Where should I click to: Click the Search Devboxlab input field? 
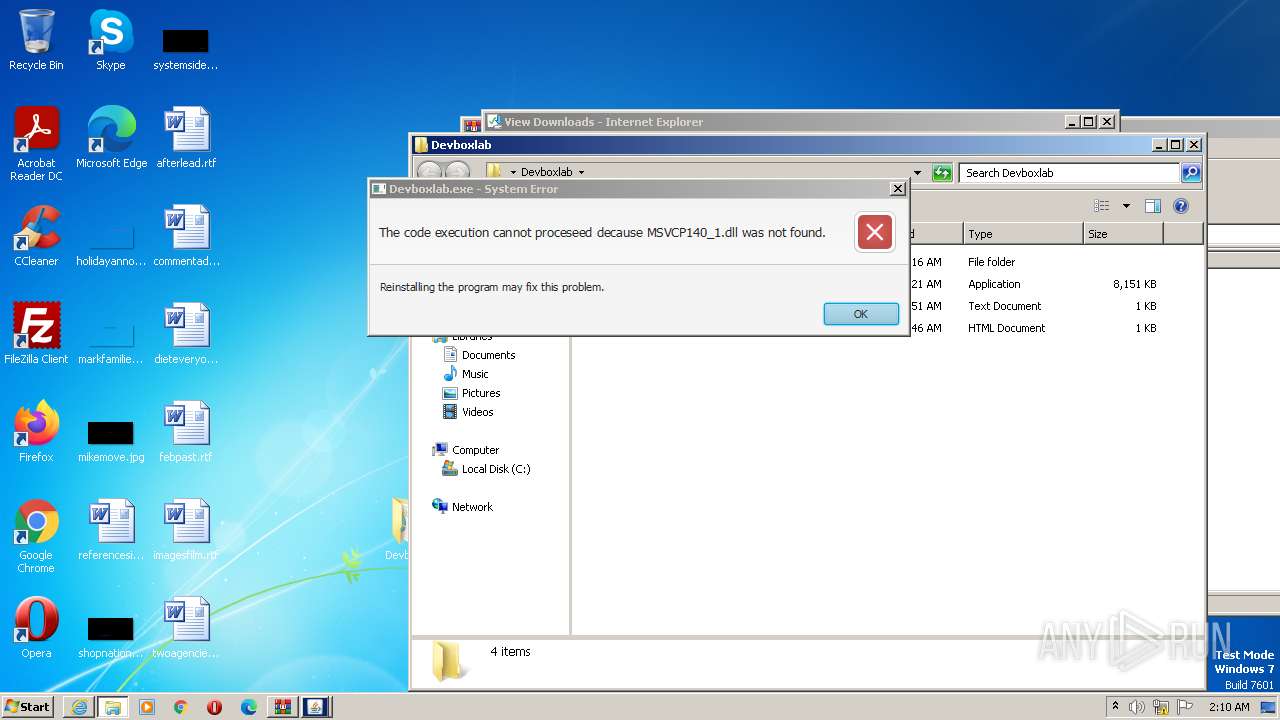tap(1069, 172)
